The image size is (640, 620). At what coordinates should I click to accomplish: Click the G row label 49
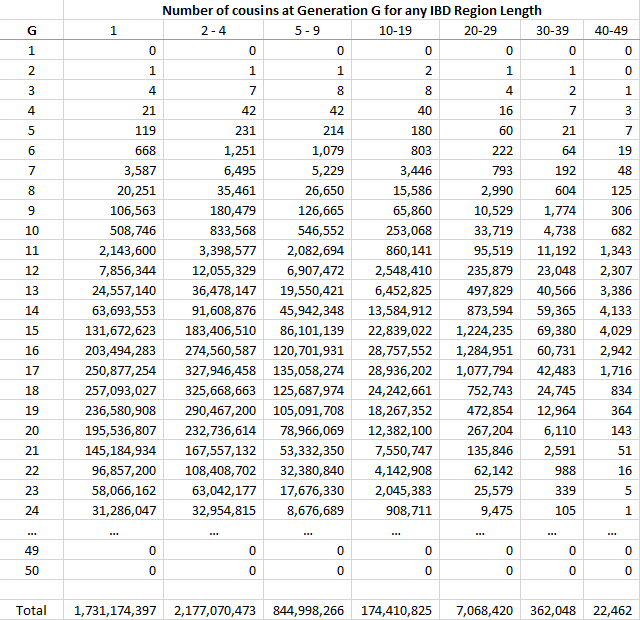pos(31,550)
